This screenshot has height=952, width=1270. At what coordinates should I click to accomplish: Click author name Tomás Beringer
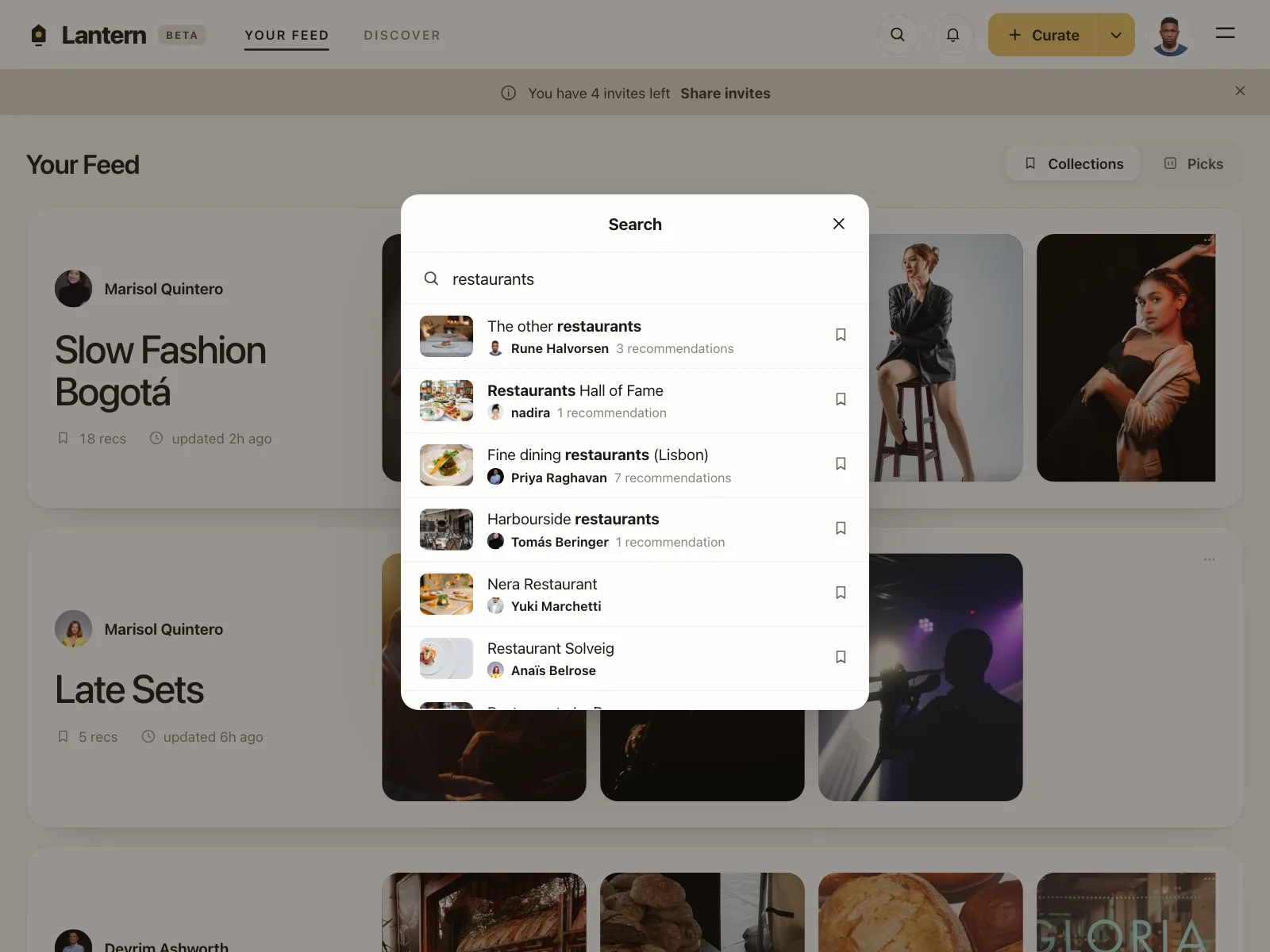(560, 542)
